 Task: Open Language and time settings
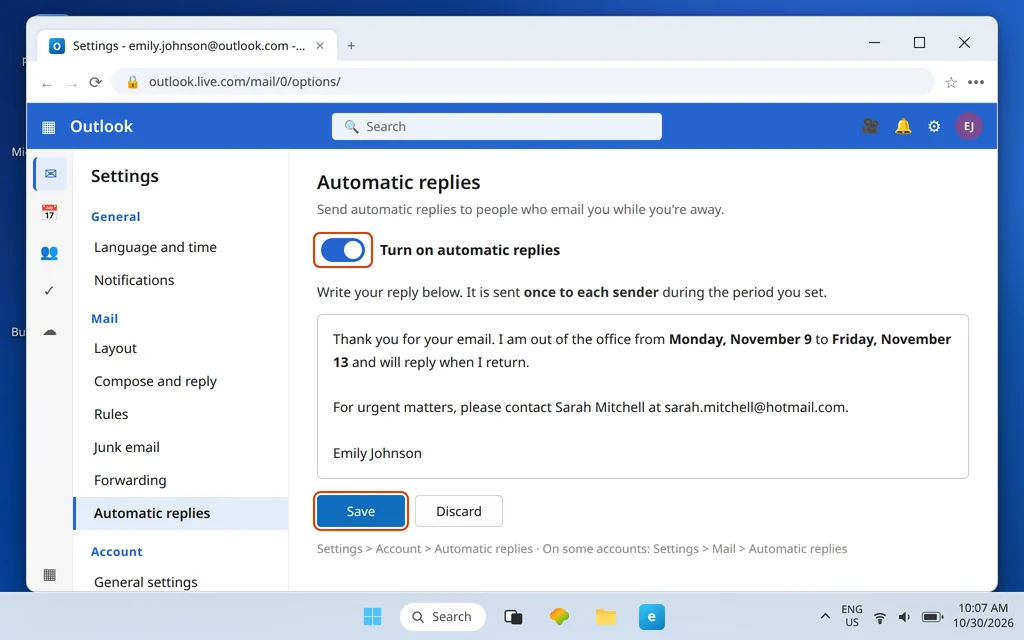[x=155, y=248]
